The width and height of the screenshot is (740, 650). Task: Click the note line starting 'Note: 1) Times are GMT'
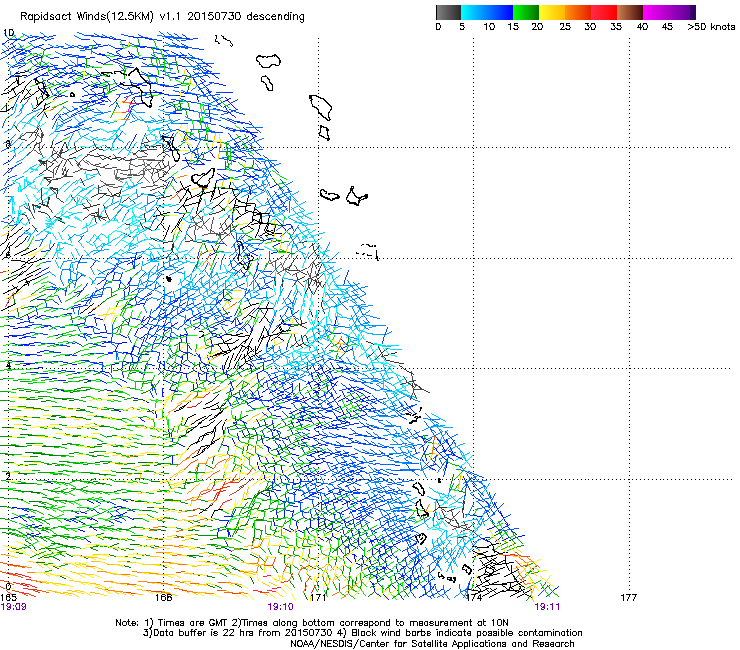(312, 623)
